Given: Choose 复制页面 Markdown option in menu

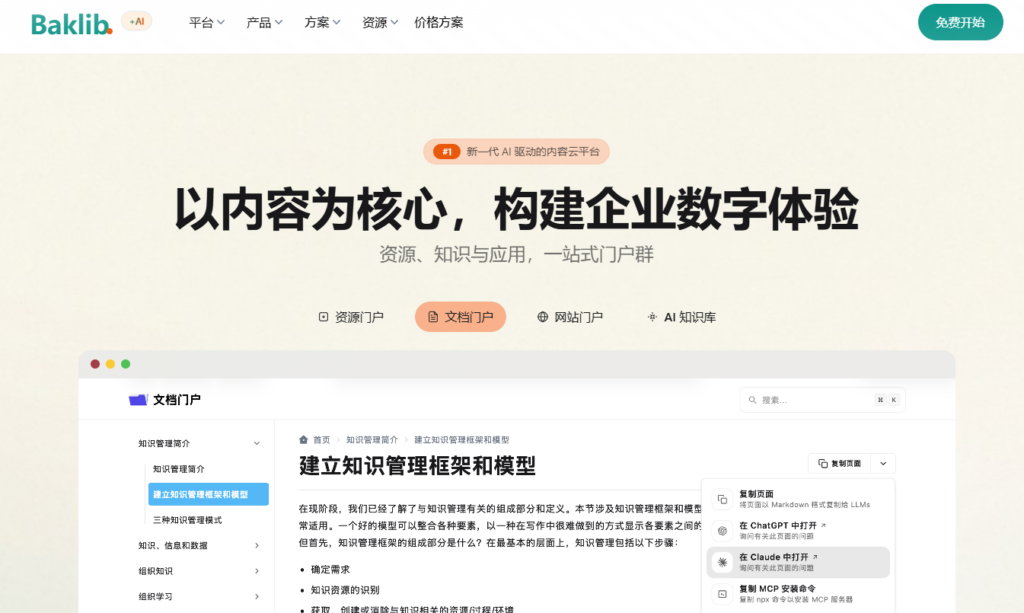Looking at the screenshot, I should 798,499.
